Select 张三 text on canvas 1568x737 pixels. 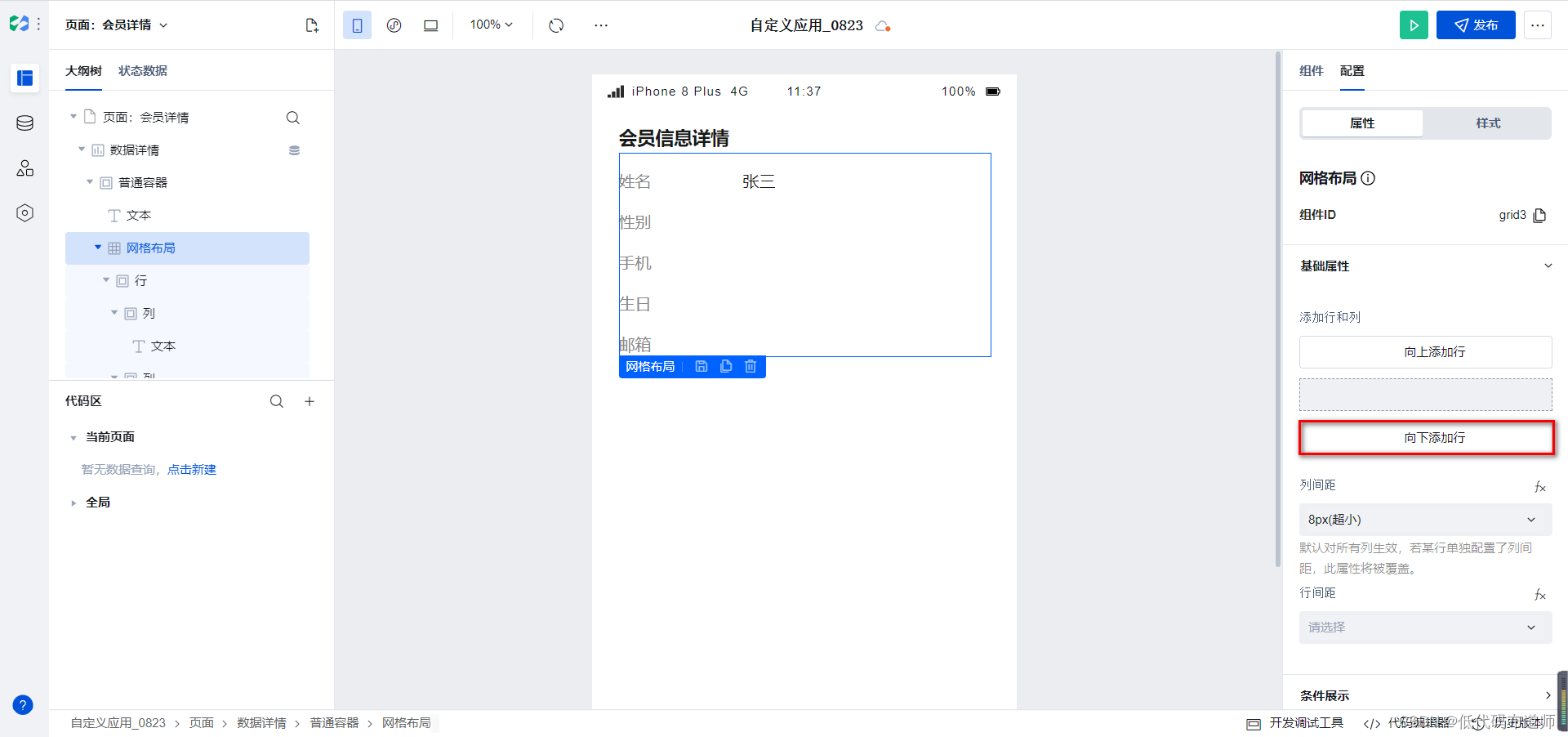pos(759,181)
